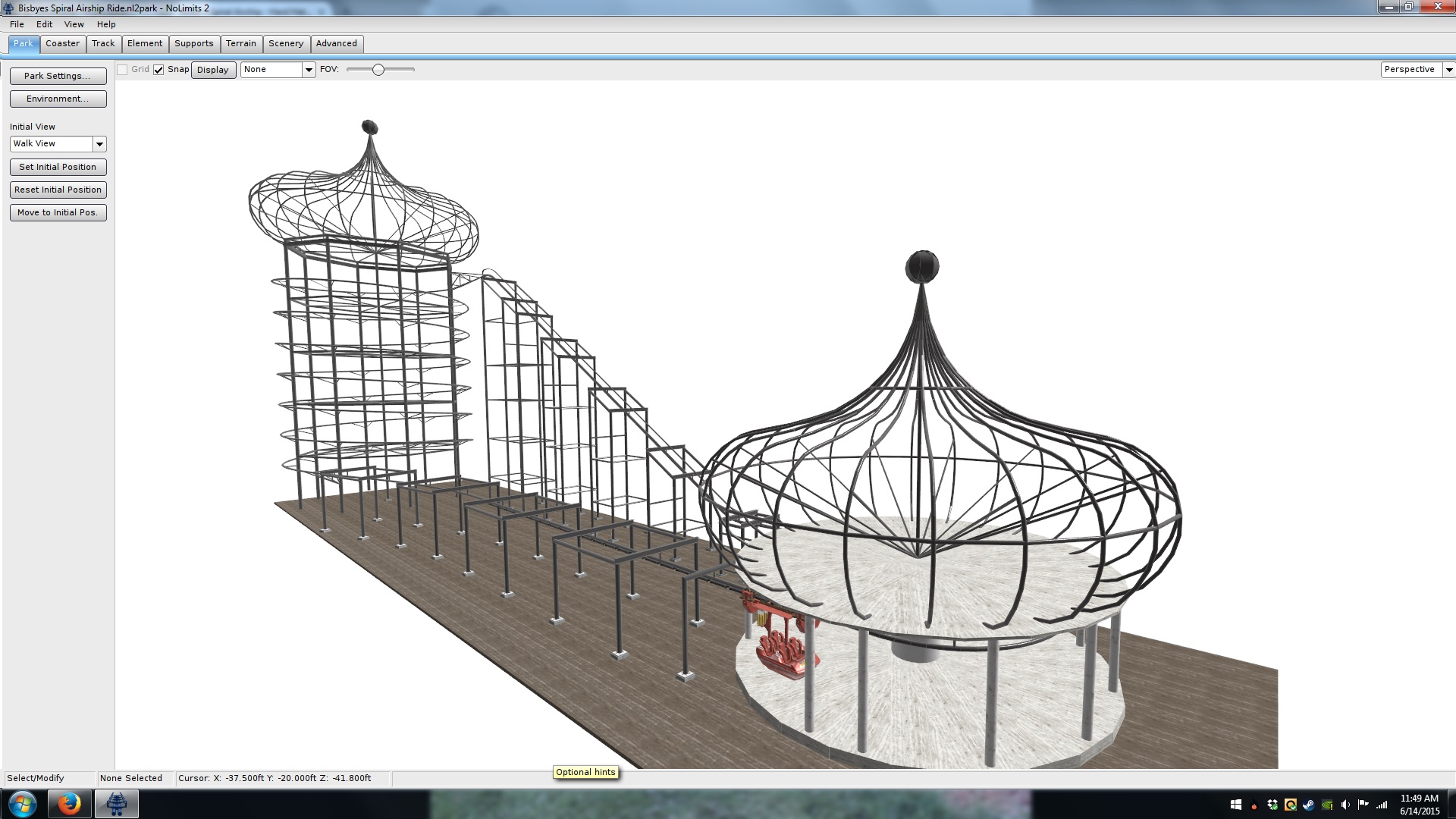This screenshot has width=1456, height=819.
Task: Enable the Grid checkbox
Action: point(122,70)
